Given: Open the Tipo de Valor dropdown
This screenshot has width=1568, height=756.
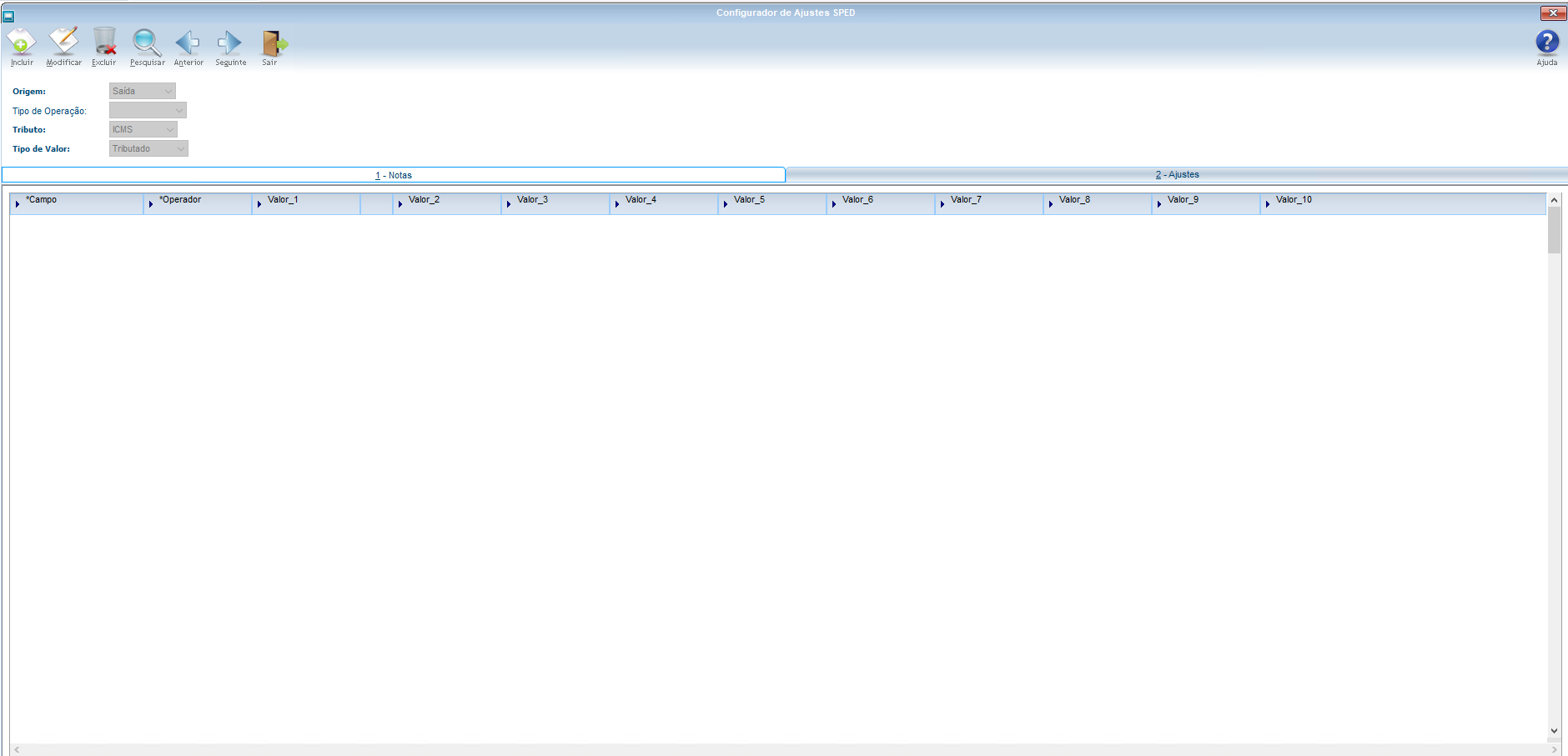Looking at the screenshot, I should click(148, 148).
